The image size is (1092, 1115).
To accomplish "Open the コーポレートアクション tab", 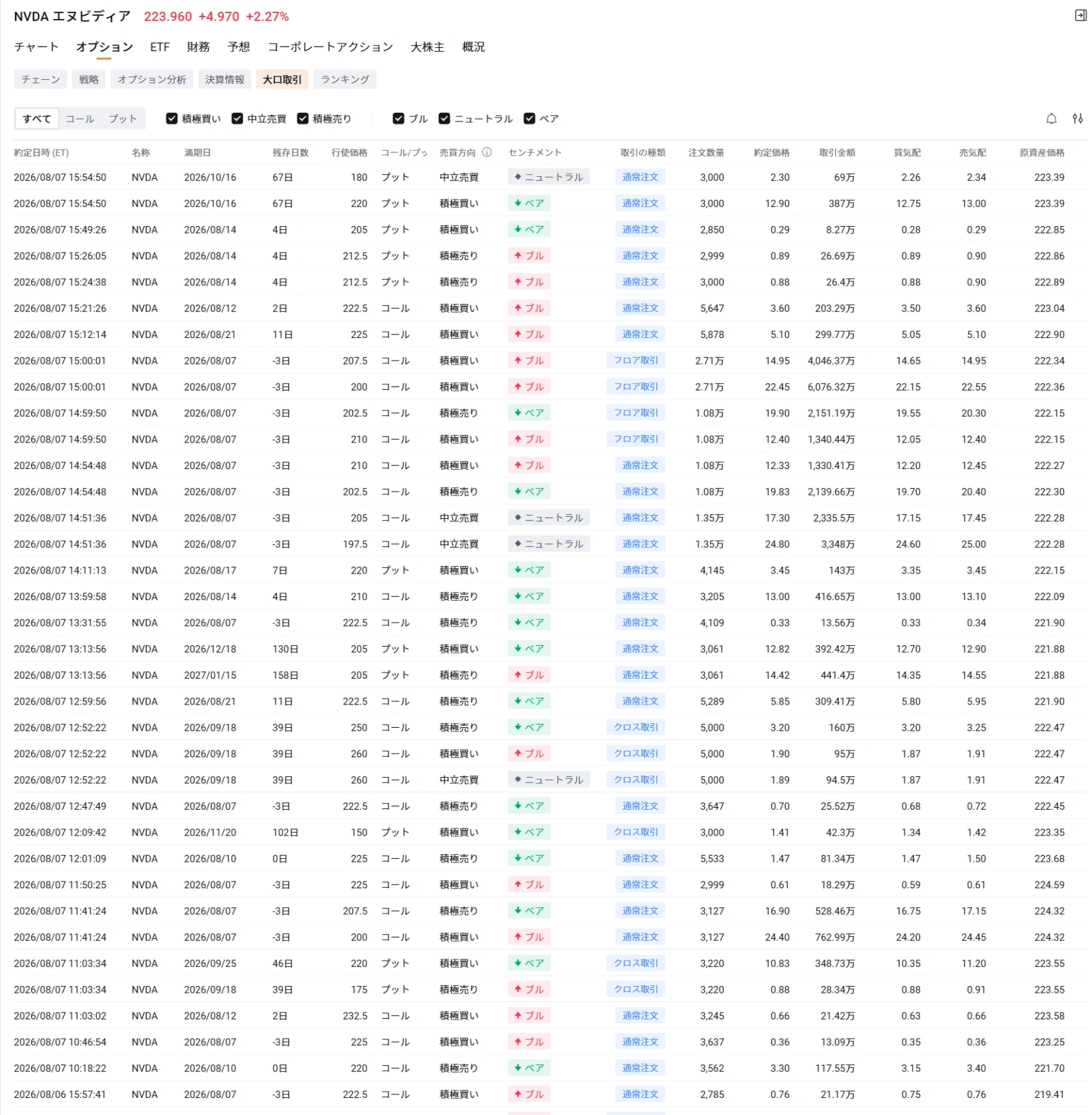I will point(330,46).
